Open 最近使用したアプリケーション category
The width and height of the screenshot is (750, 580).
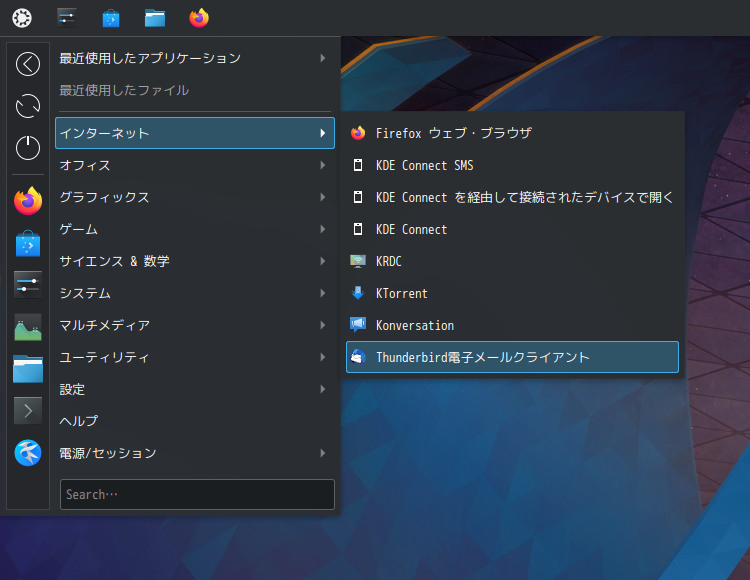click(195, 58)
